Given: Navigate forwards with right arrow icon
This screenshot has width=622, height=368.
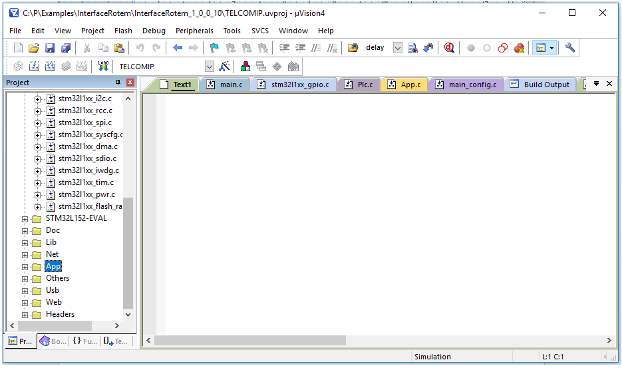Looking at the screenshot, I should [x=193, y=48].
